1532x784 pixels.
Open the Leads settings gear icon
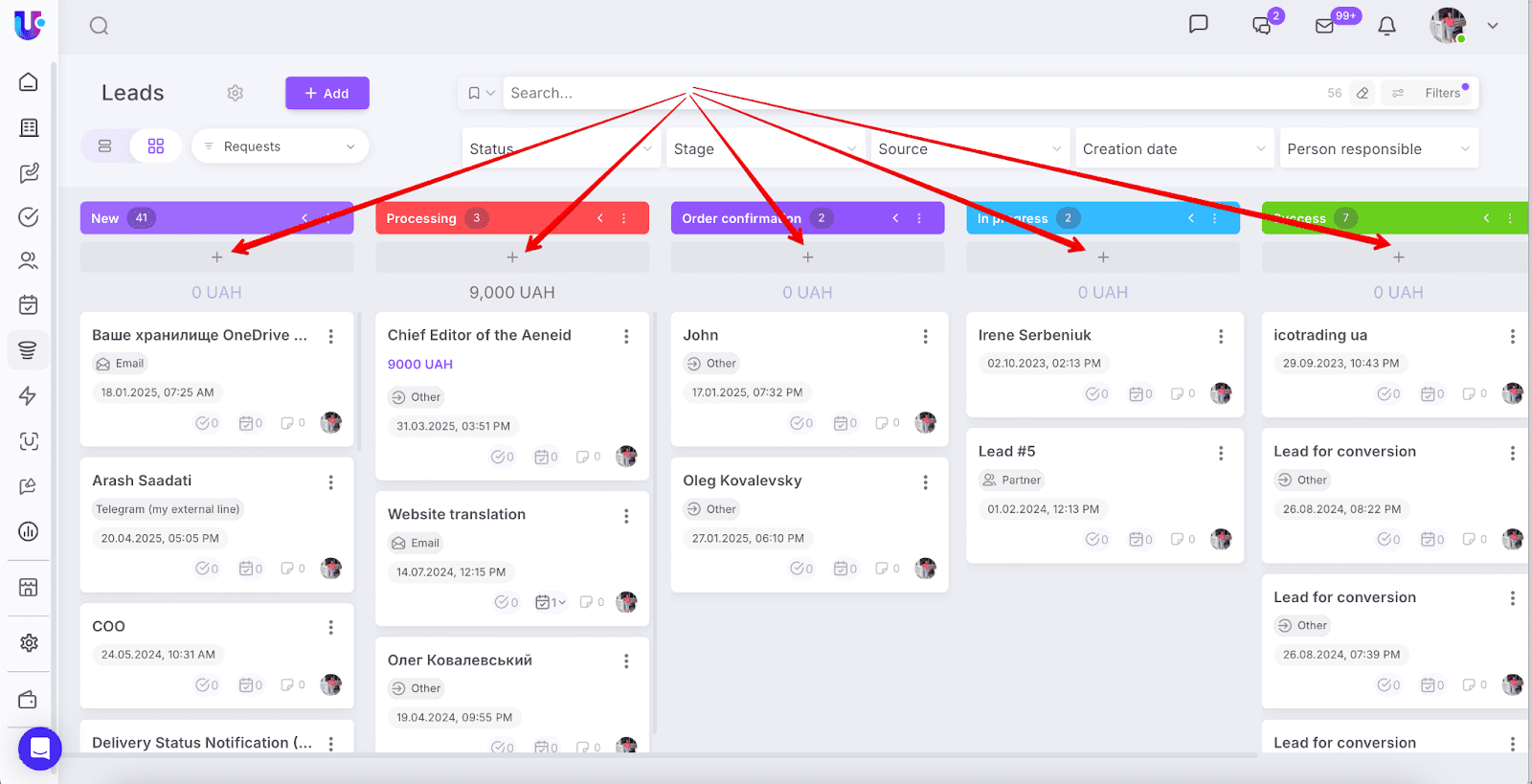(236, 93)
